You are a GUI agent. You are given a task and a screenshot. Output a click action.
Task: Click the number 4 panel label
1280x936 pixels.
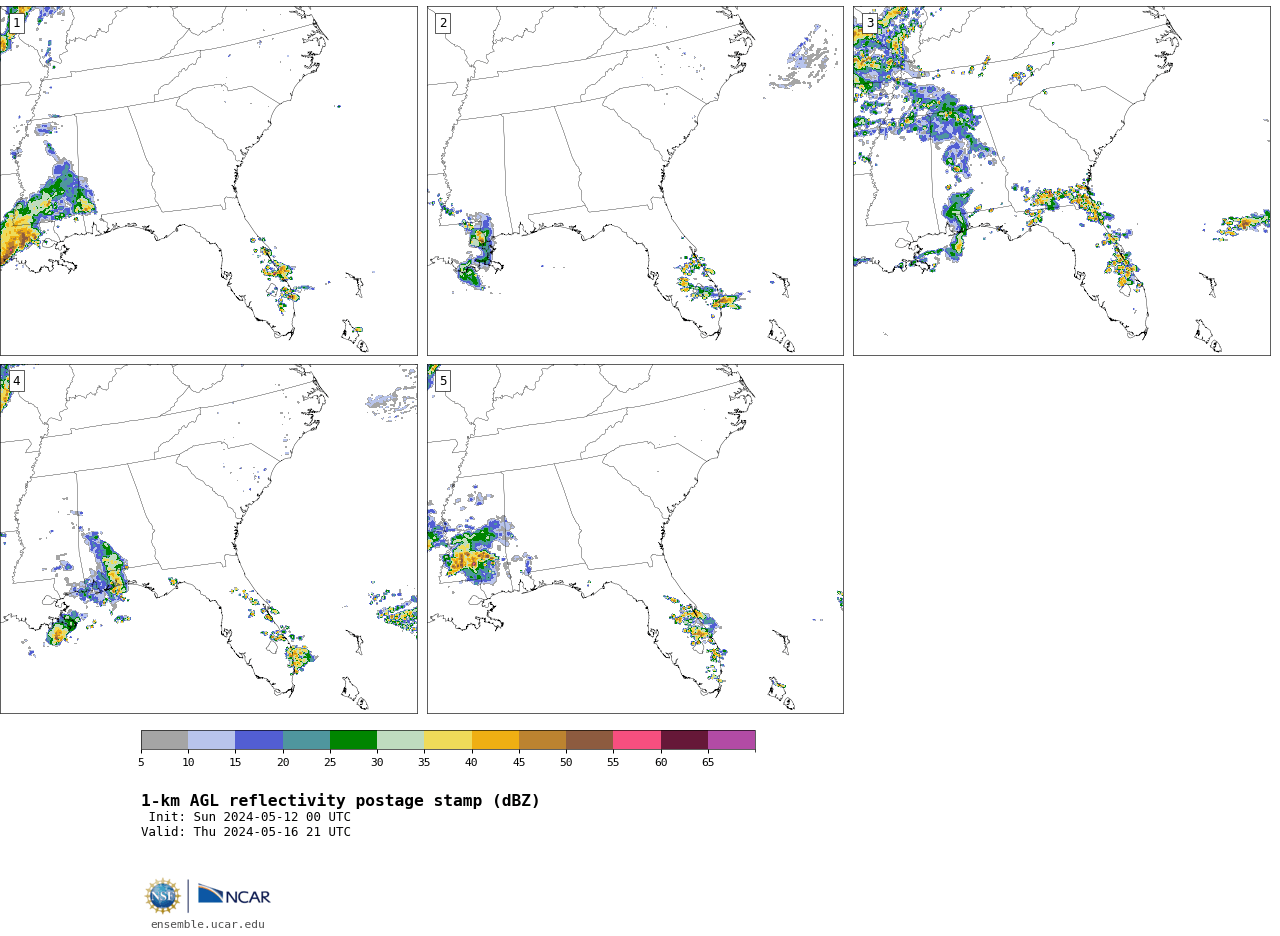(x=16, y=381)
